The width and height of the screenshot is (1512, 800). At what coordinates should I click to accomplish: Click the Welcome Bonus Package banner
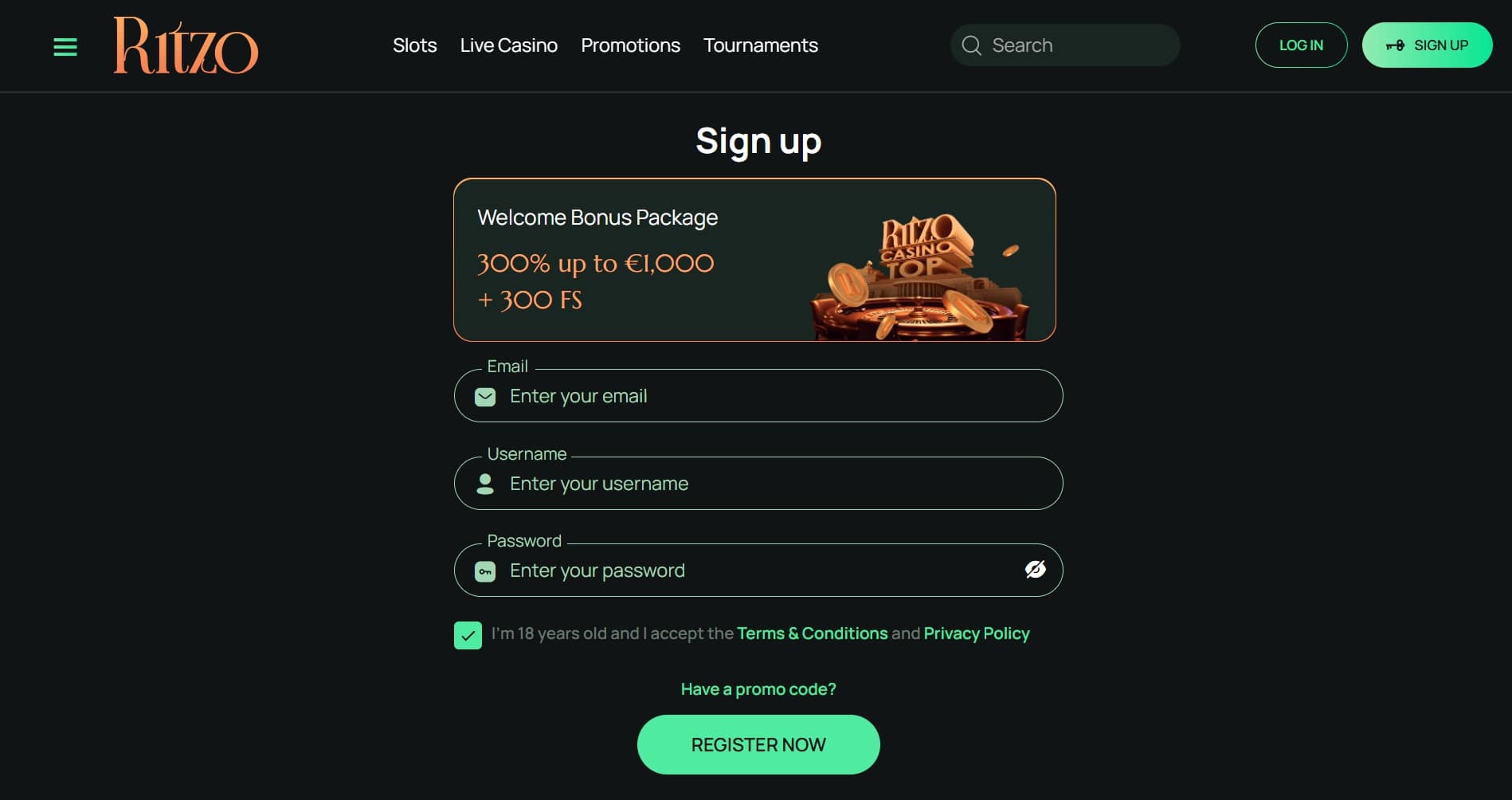point(754,260)
